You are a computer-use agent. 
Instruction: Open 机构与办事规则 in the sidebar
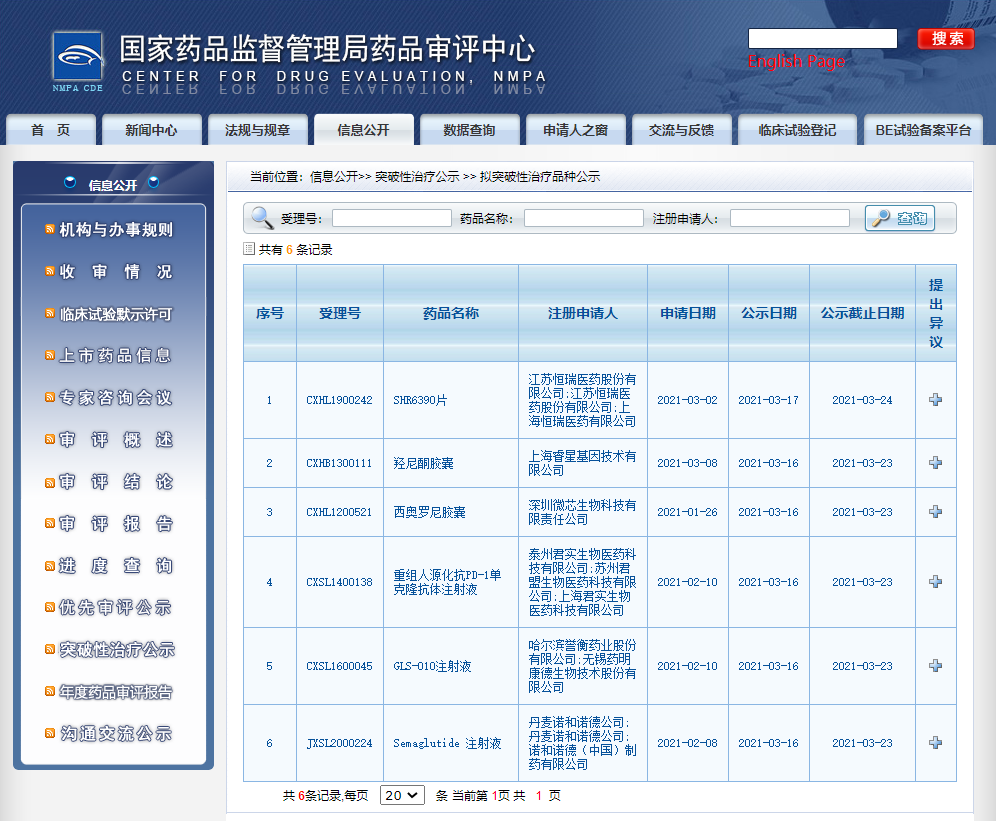(x=116, y=229)
